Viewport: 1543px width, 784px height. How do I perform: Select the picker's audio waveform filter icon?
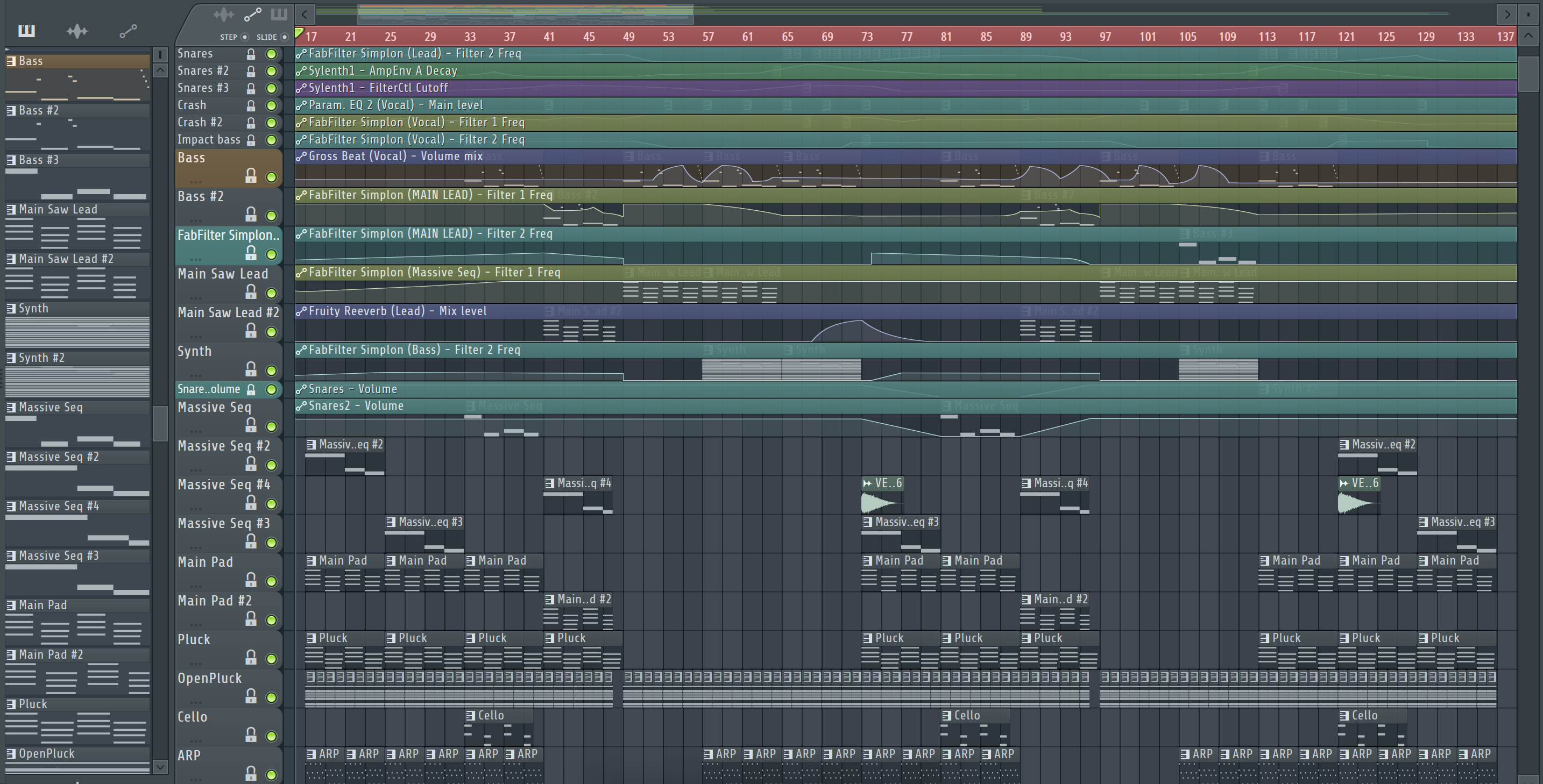[x=77, y=31]
